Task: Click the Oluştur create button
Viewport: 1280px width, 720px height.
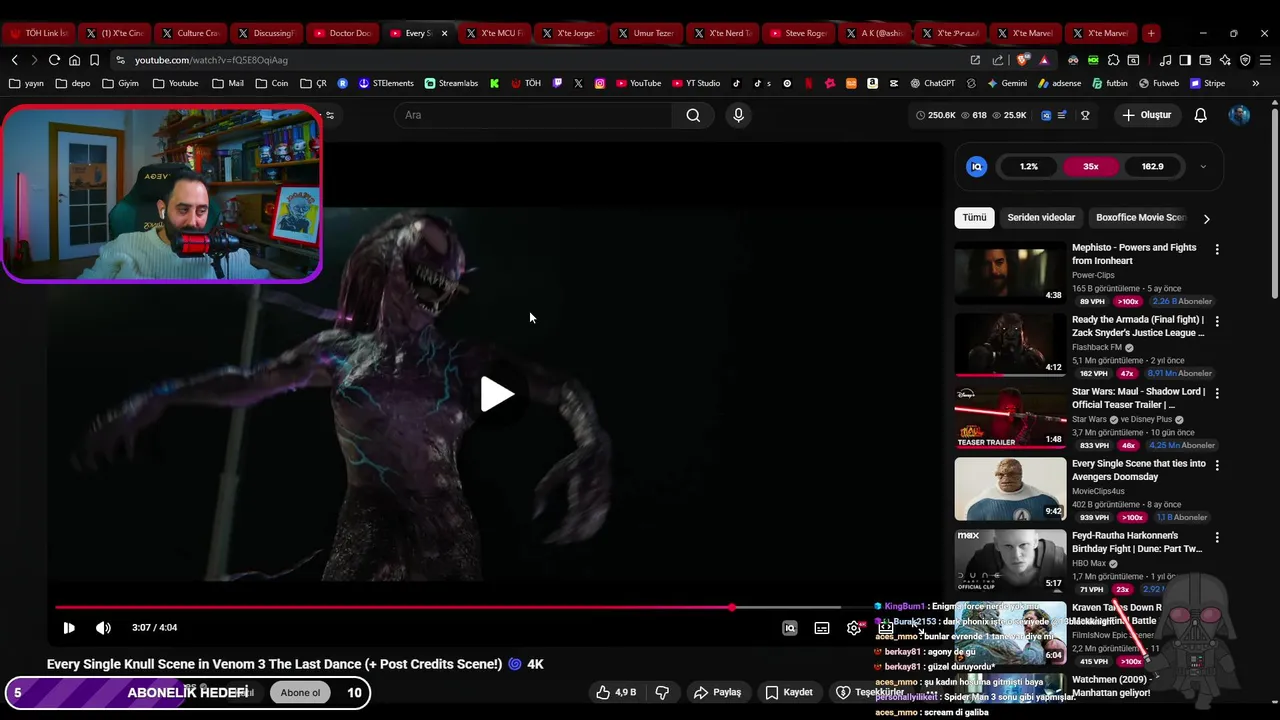Action: coord(1146,115)
